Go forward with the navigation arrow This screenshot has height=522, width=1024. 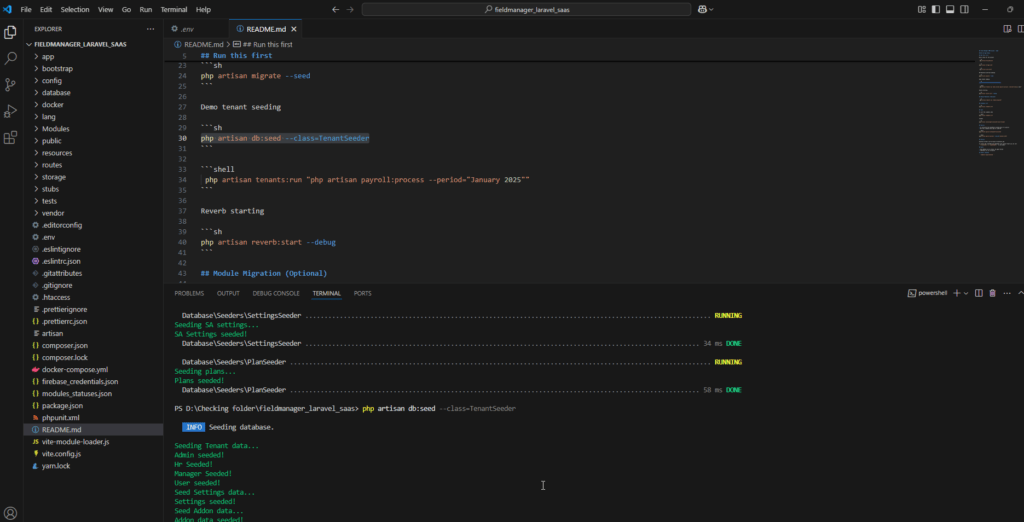(350, 10)
